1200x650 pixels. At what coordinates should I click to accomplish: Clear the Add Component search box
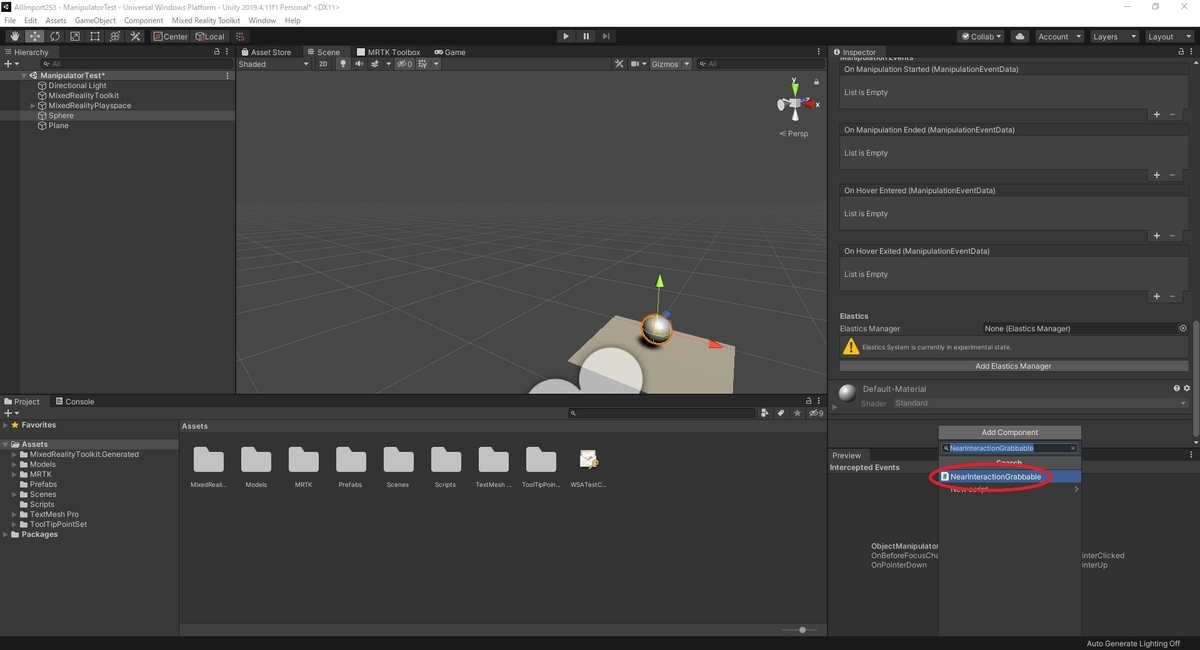(1073, 448)
